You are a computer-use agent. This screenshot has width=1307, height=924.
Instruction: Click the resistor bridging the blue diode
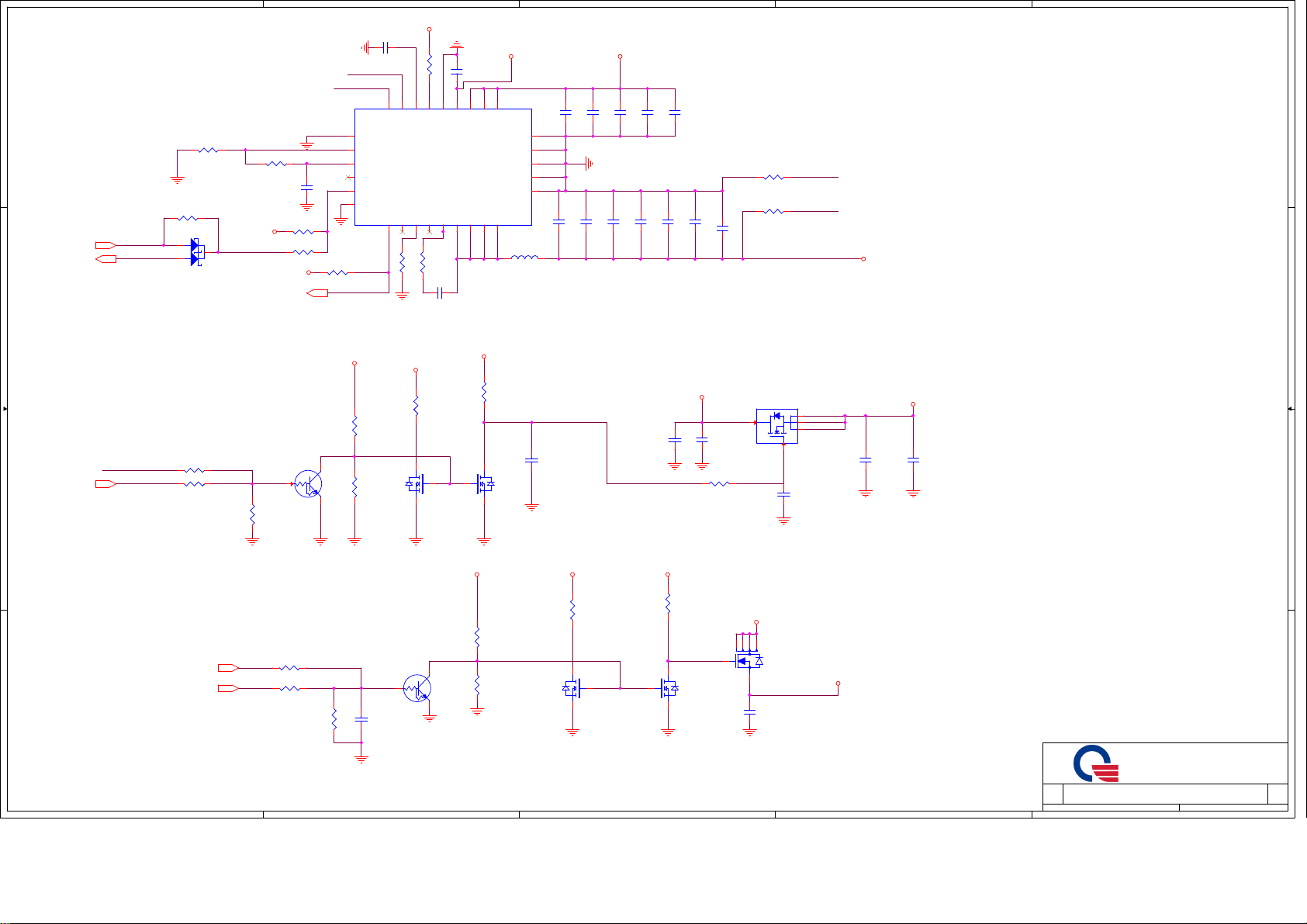pyautogui.click(x=188, y=219)
